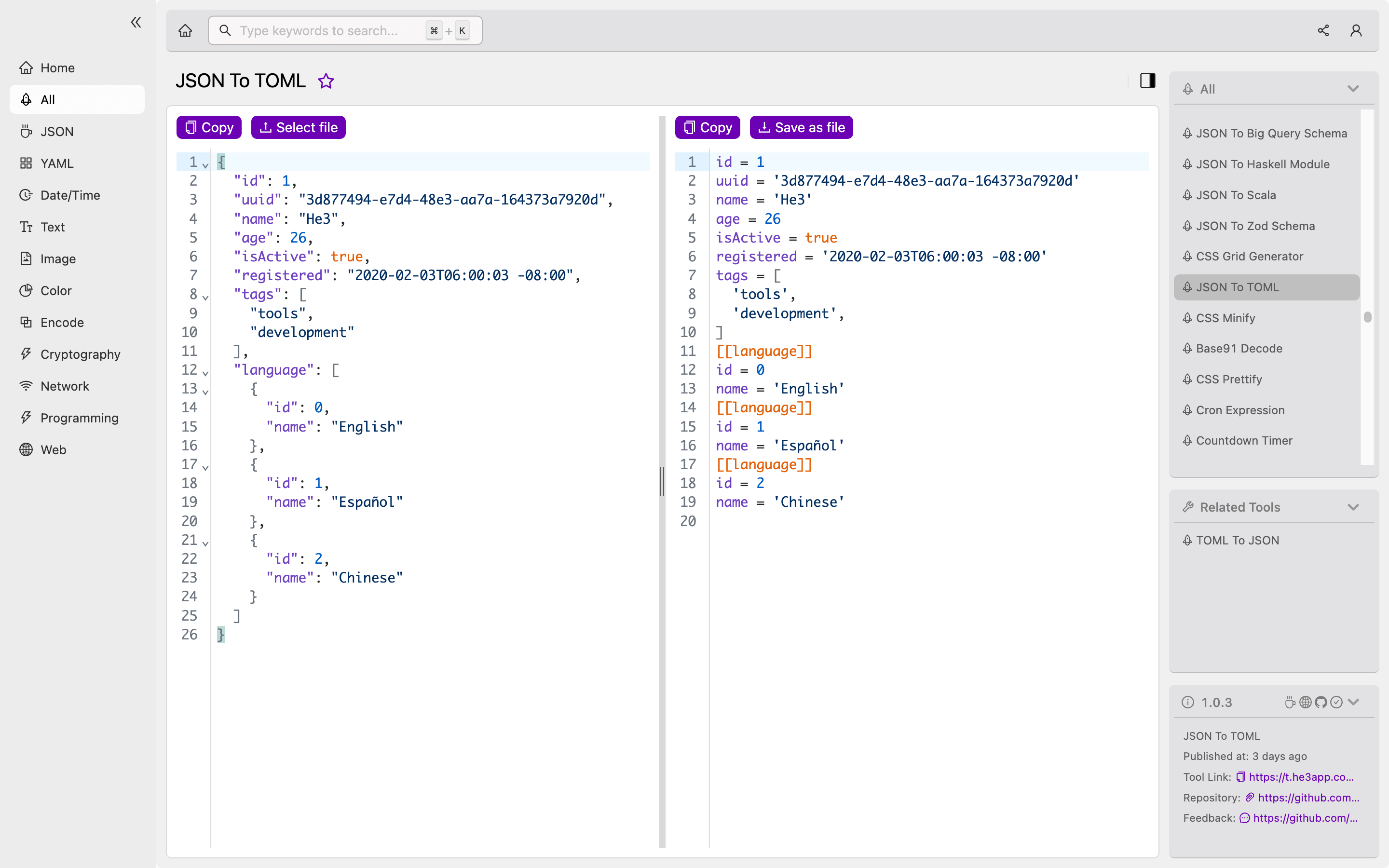
Task: Open Text category in sidebar
Action: click(77, 227)
